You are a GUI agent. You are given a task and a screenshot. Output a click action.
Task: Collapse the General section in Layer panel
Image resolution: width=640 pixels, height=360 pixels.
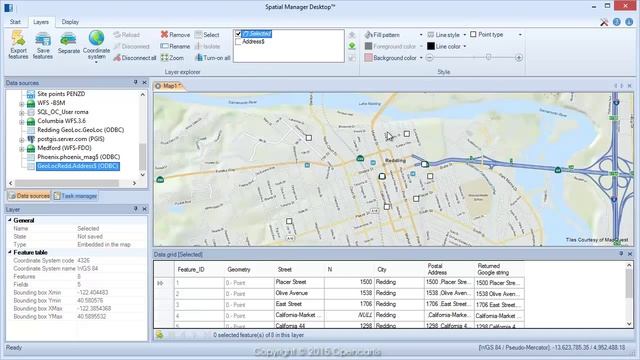(x=10, y=220)
